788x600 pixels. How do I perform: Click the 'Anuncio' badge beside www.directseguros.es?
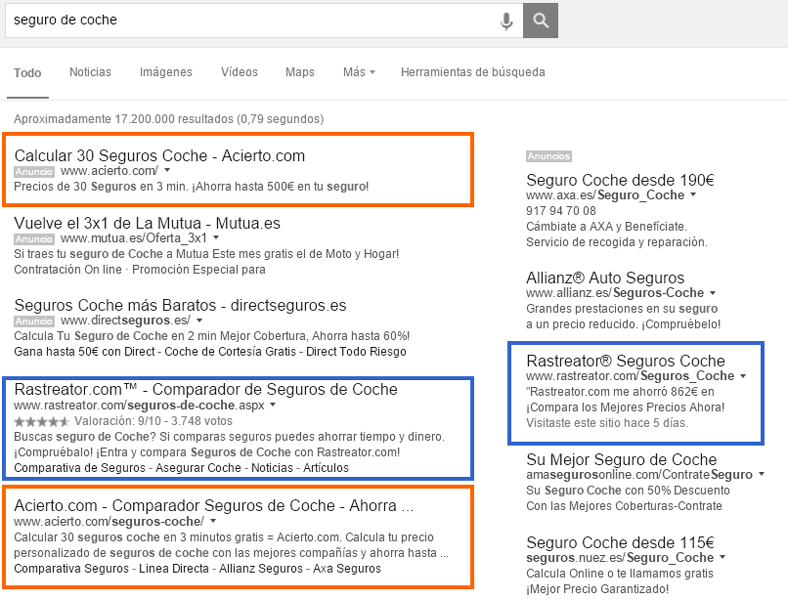click(34, 322)
